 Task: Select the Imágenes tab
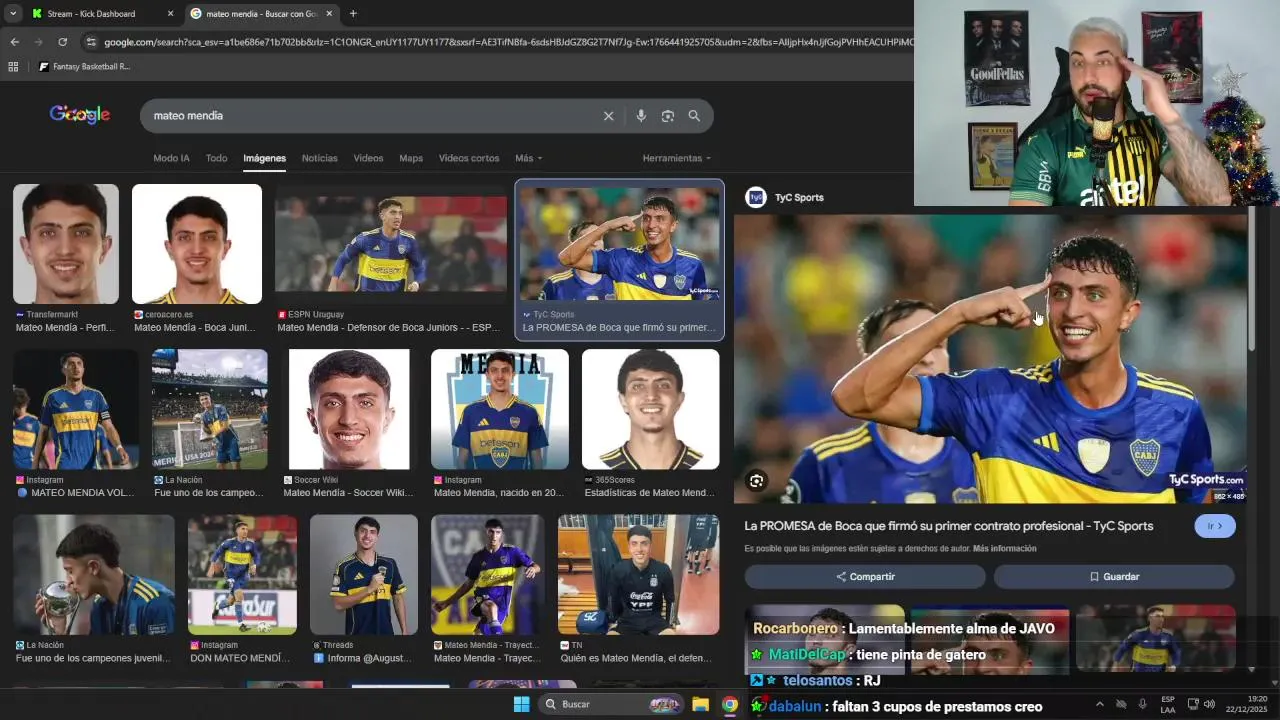coord(264,158)
